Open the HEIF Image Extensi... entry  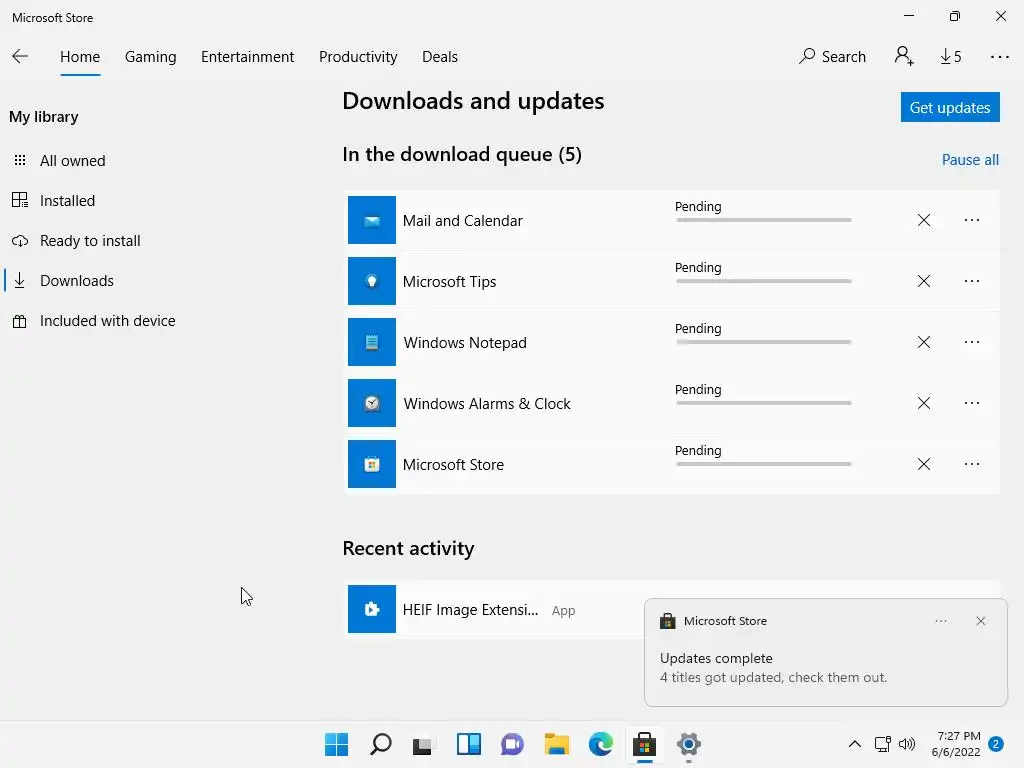(470, 609)
